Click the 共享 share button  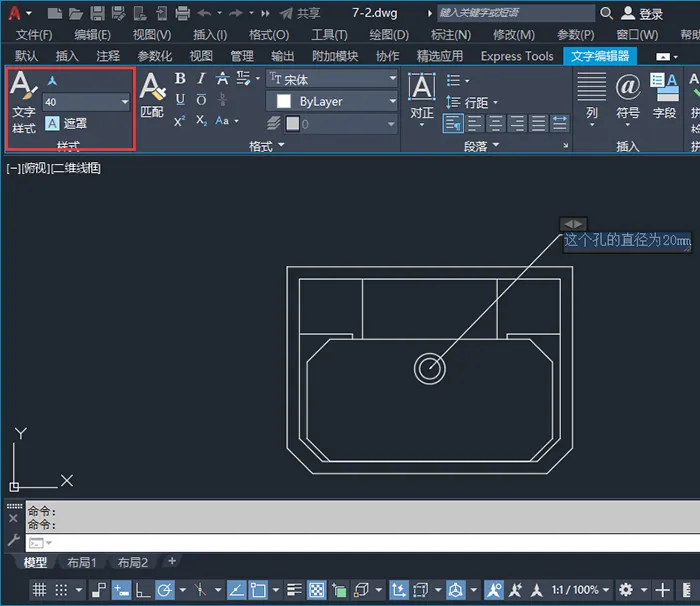click(300, 13)
